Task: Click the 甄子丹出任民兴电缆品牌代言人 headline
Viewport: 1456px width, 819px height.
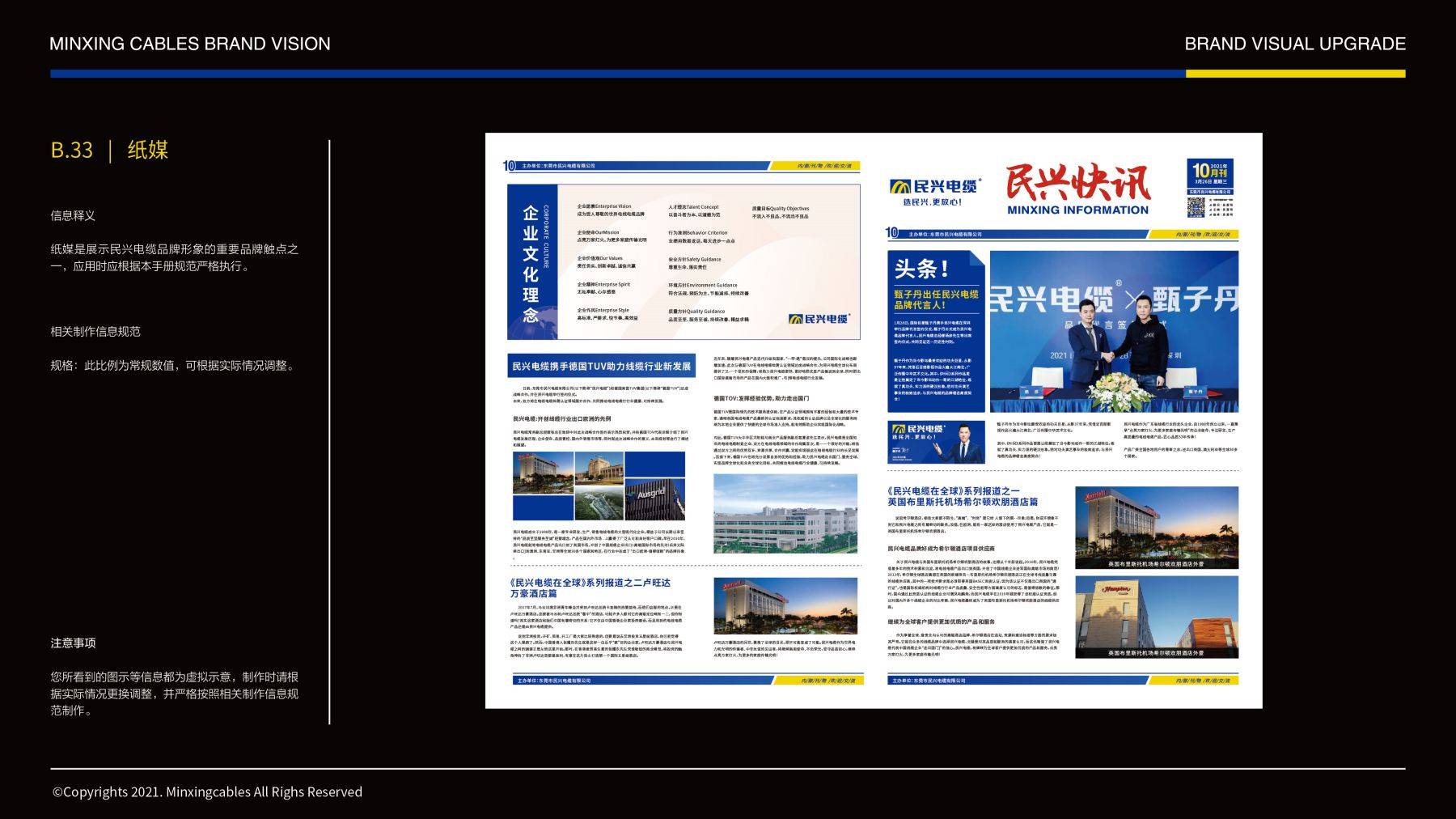Action: click(936, 300)
